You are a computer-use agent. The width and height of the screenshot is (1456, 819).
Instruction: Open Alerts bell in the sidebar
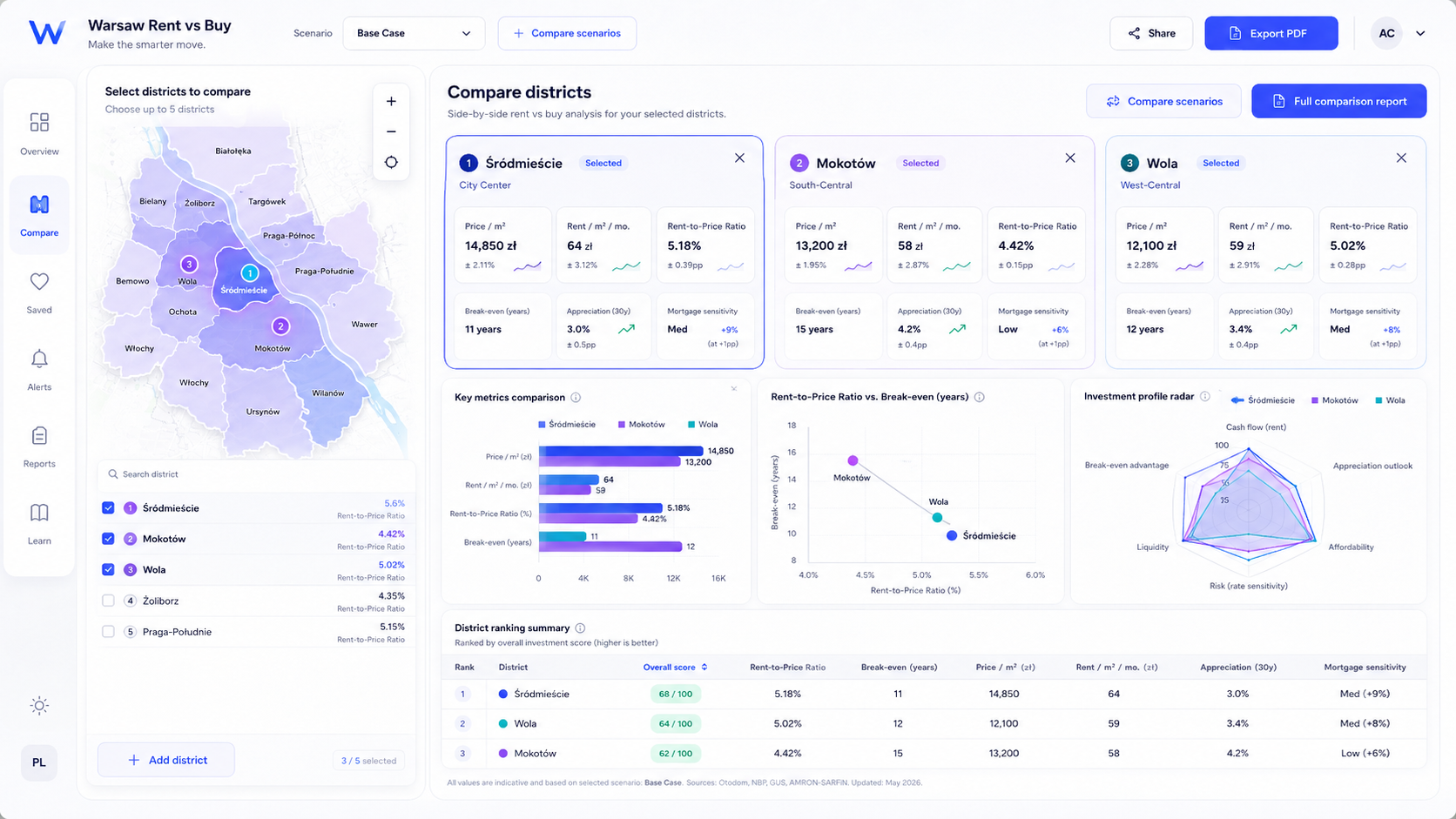pos(39,359)
